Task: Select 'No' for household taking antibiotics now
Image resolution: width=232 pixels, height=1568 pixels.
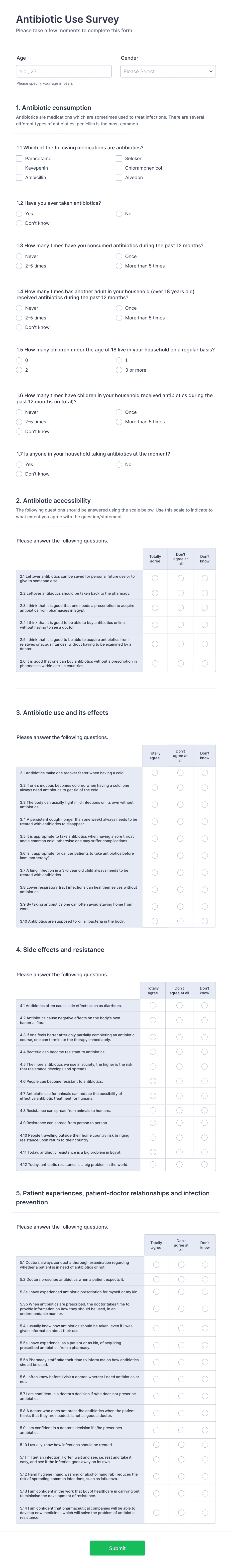Action: click(x=118, y=465)
